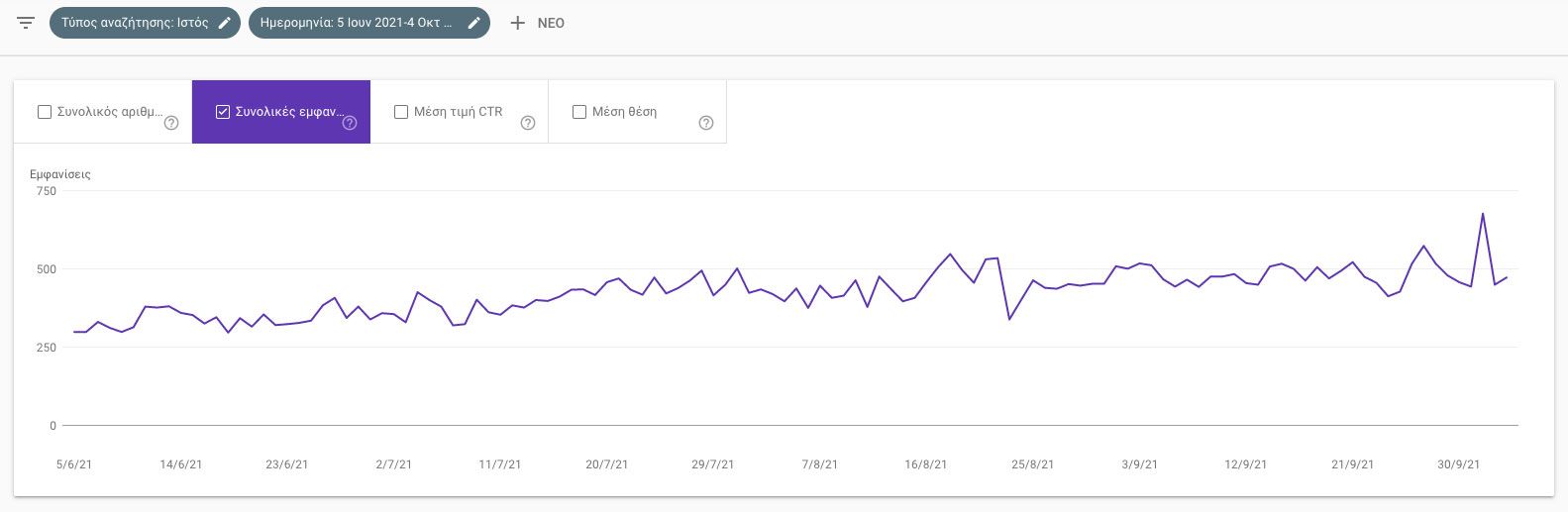1568x512 pixels.
Task: Click the chart dip near 25/8/21
Action: click(1009, 319)
